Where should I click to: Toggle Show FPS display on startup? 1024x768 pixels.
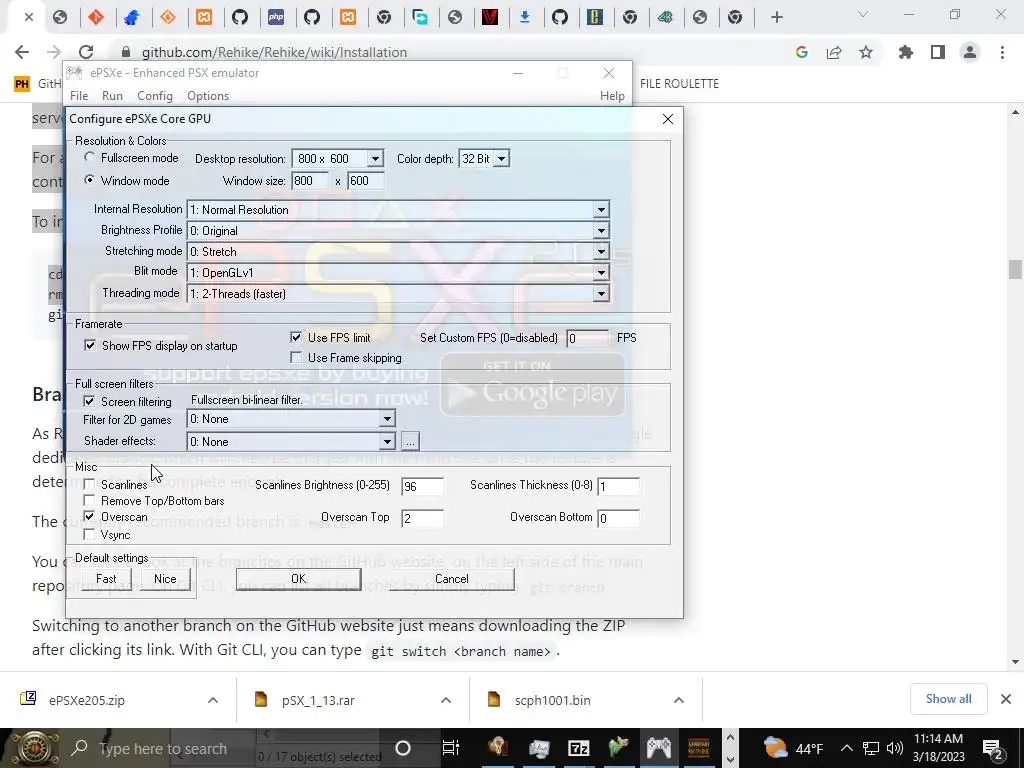(x=89, y=345)
